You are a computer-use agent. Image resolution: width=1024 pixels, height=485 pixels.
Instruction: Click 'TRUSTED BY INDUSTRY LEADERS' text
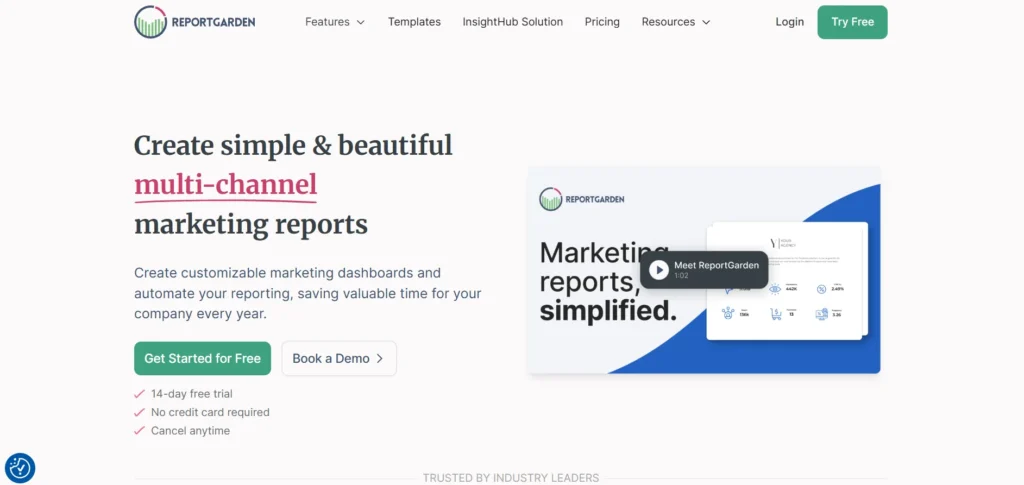click(511, 478)
